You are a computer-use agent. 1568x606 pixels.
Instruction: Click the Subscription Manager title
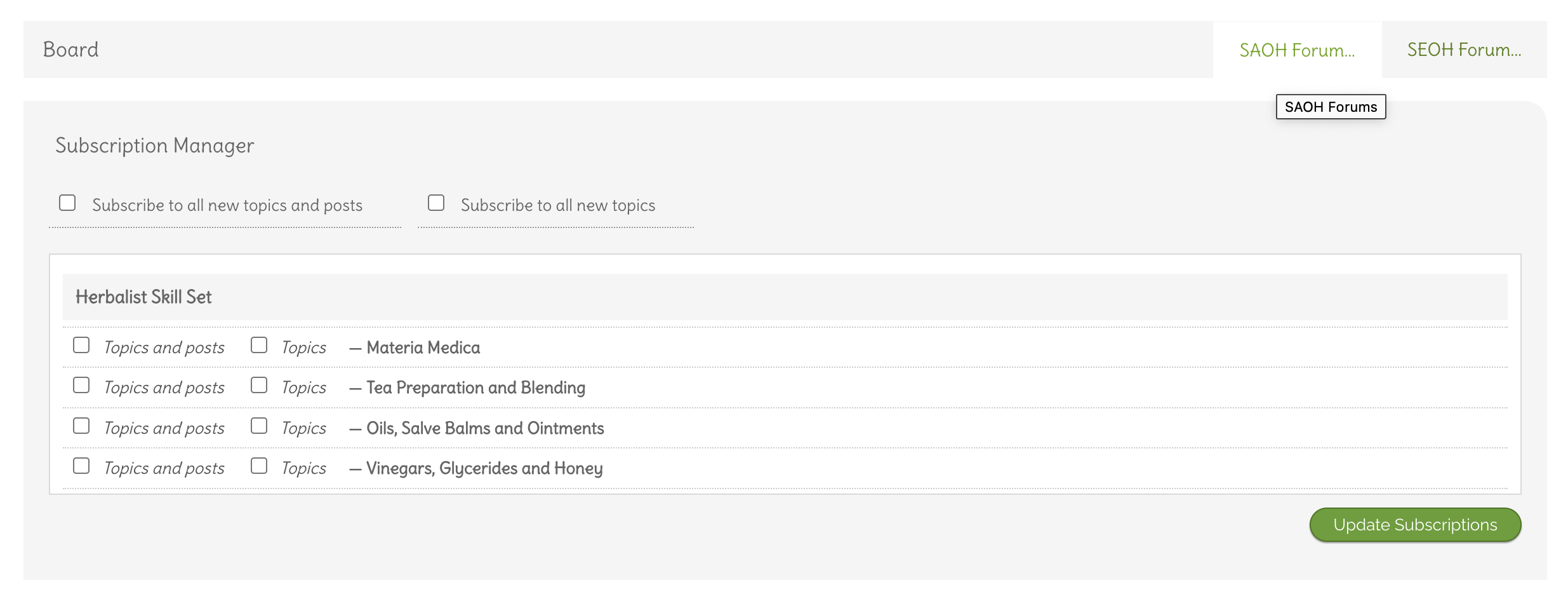click(x=154, y=145)
